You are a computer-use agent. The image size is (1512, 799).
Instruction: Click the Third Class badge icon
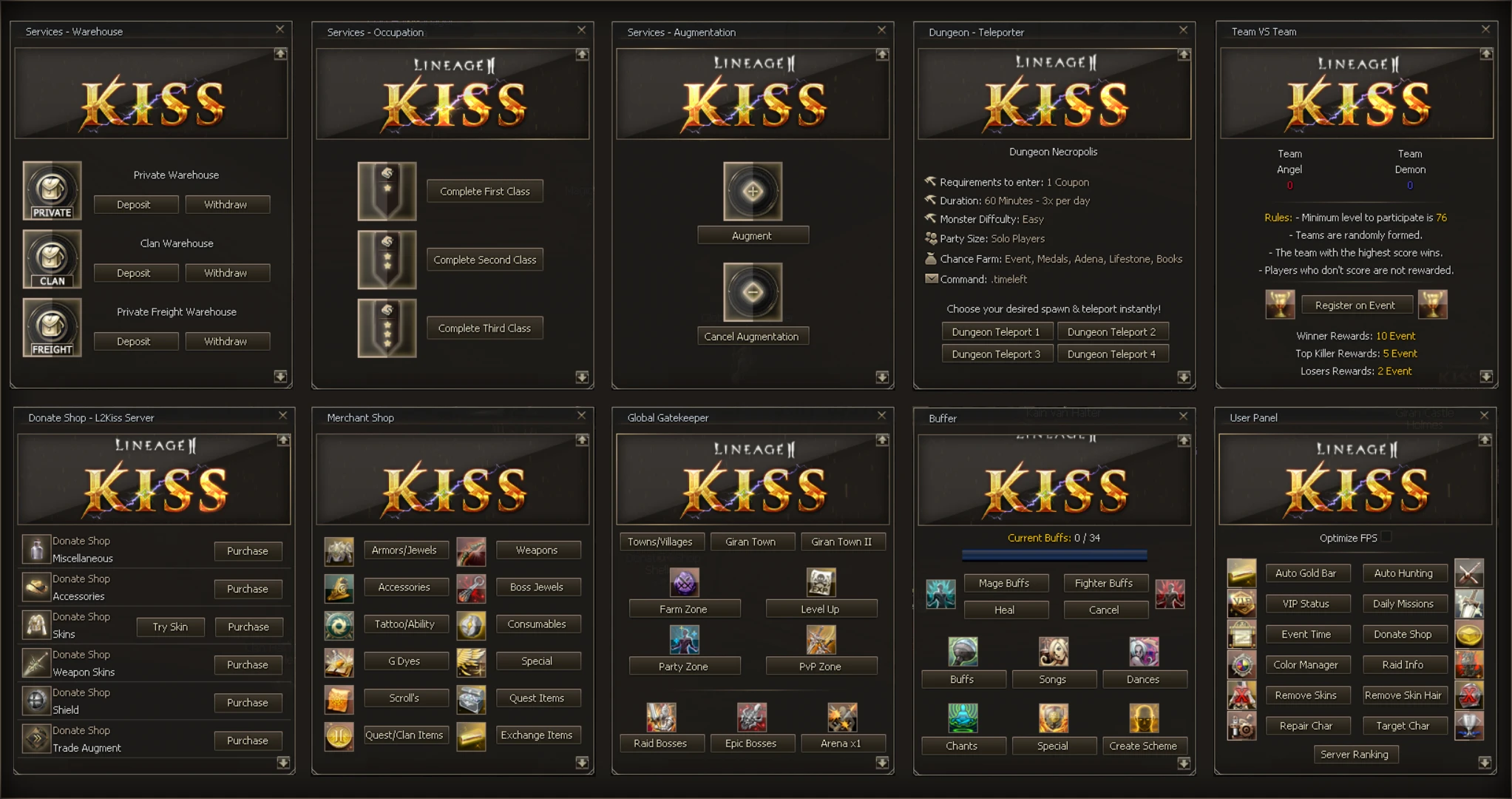pyautogui.click(x=387, y=328)
